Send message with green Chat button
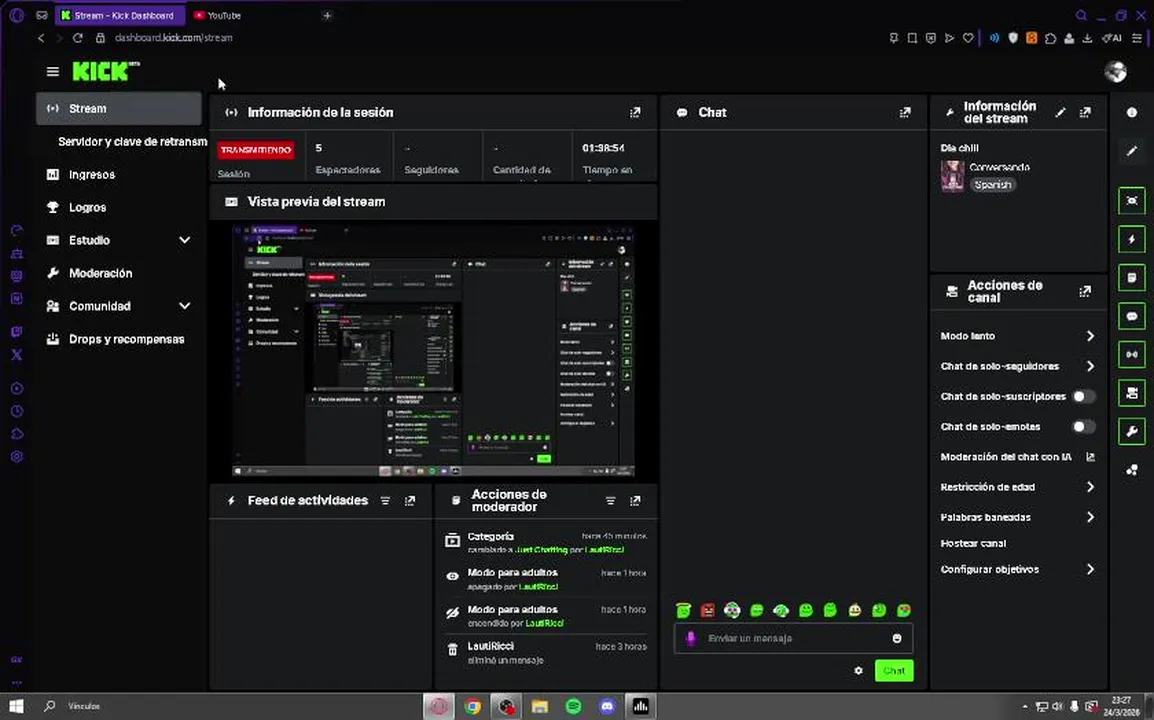The width and height of the screenshot is (1154, 720). (x=894, y=671)
